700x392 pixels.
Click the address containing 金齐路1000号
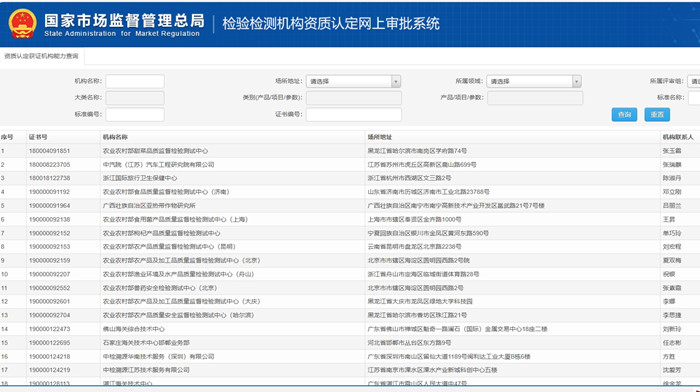click(415, 220)
